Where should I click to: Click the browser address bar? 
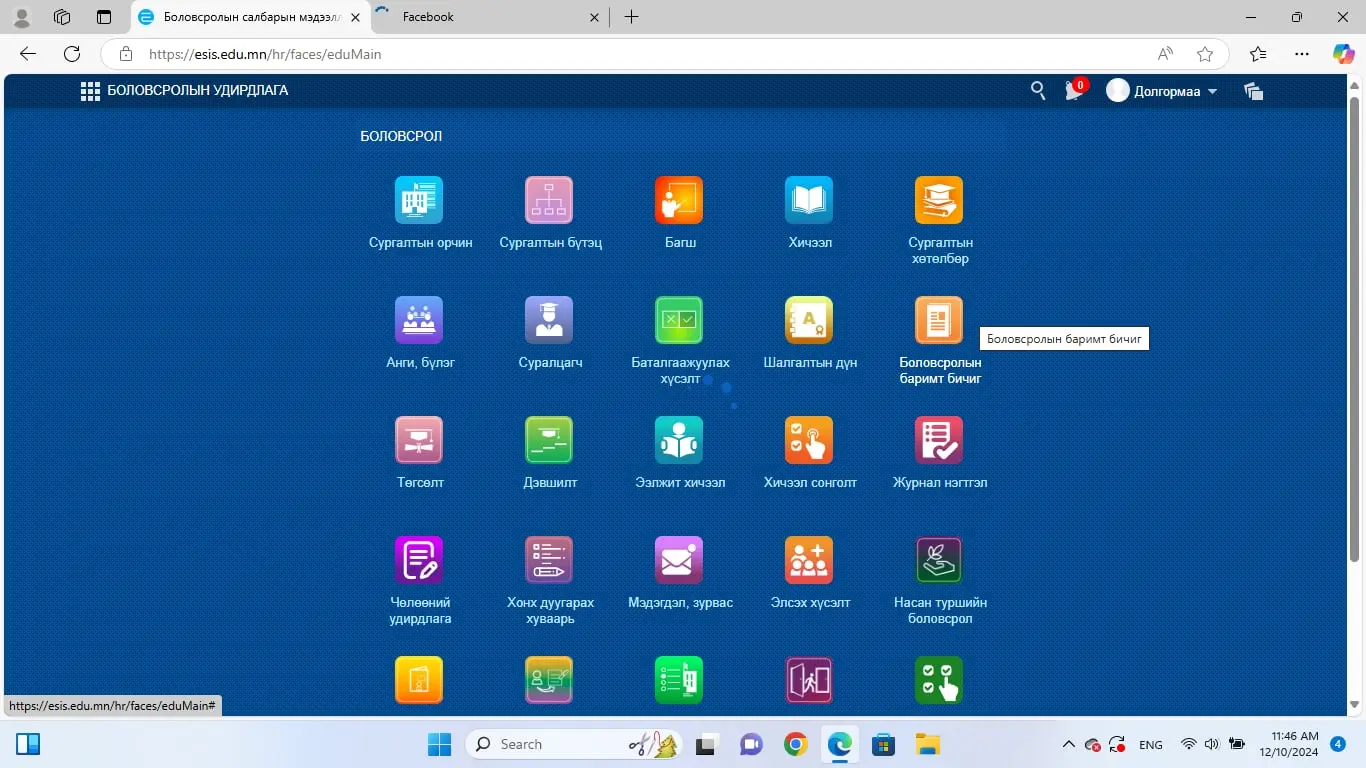click(x=640, y=54)
